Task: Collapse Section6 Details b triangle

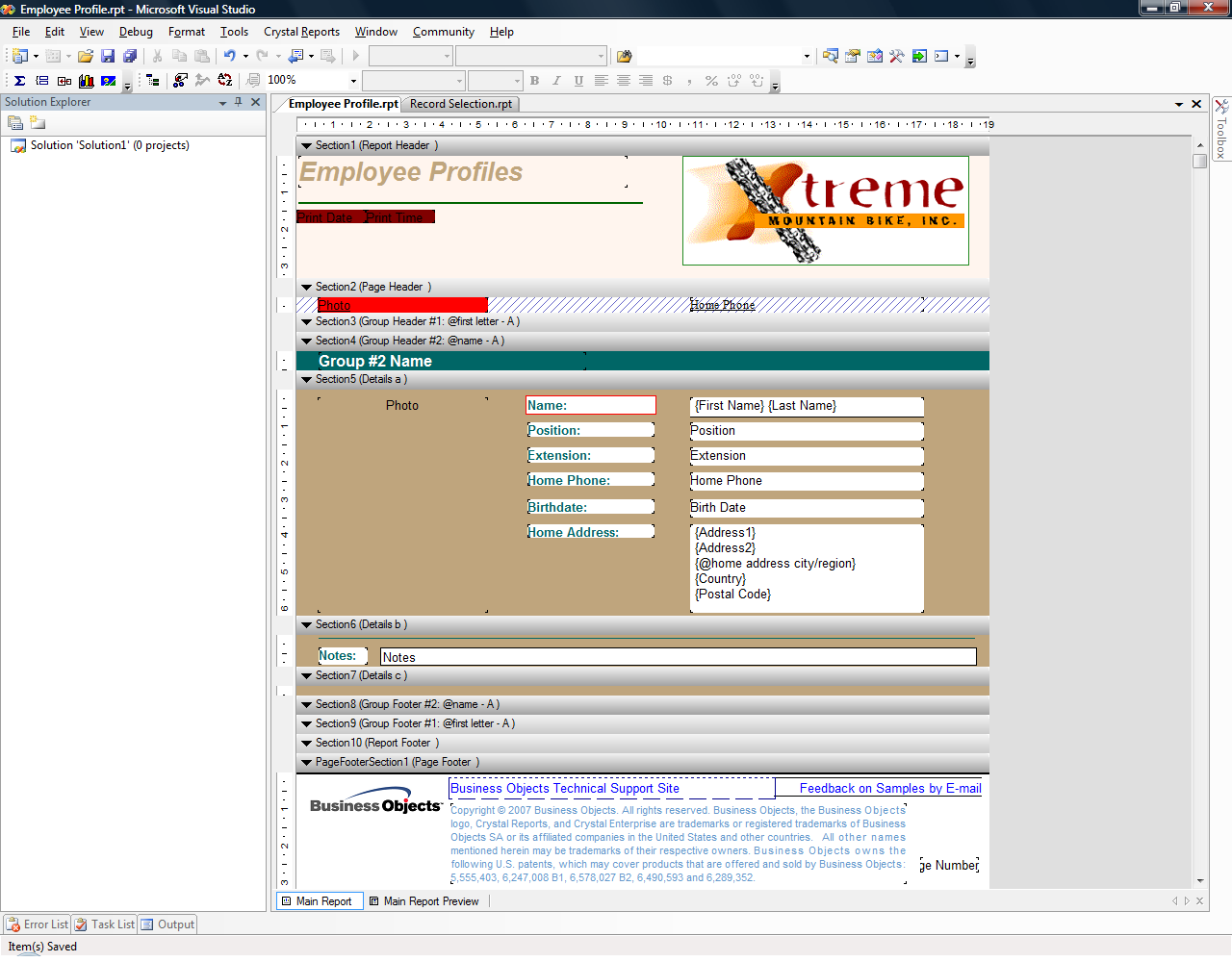Action: [x=306, y=625]
